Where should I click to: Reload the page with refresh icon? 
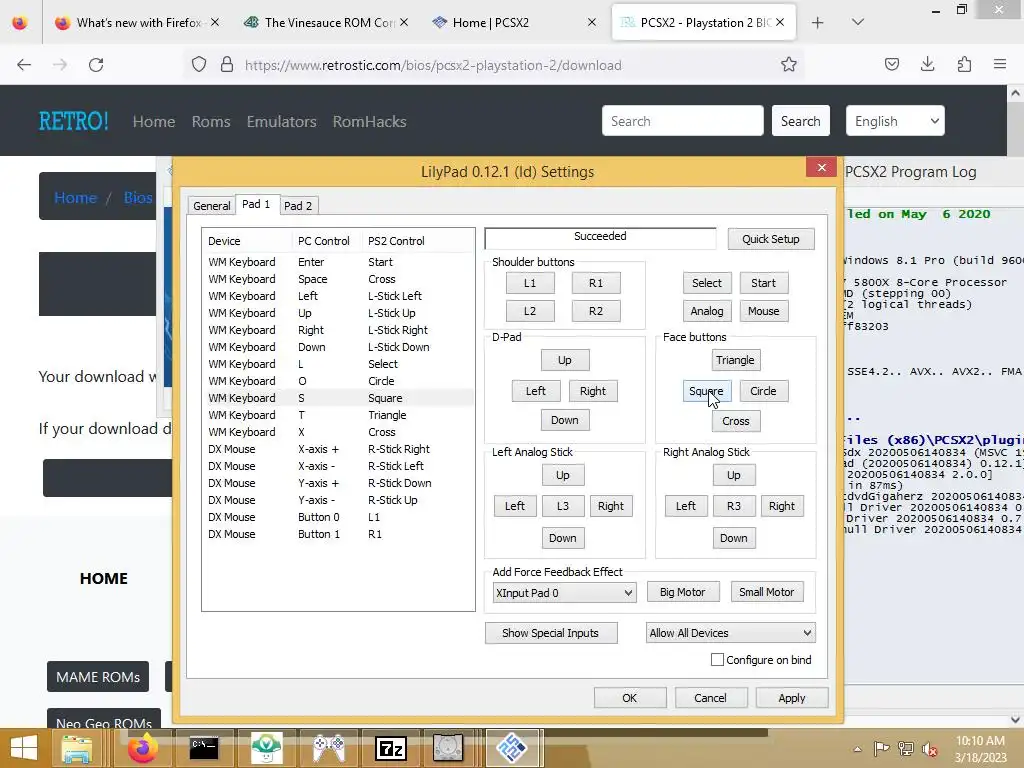[96, 65]
